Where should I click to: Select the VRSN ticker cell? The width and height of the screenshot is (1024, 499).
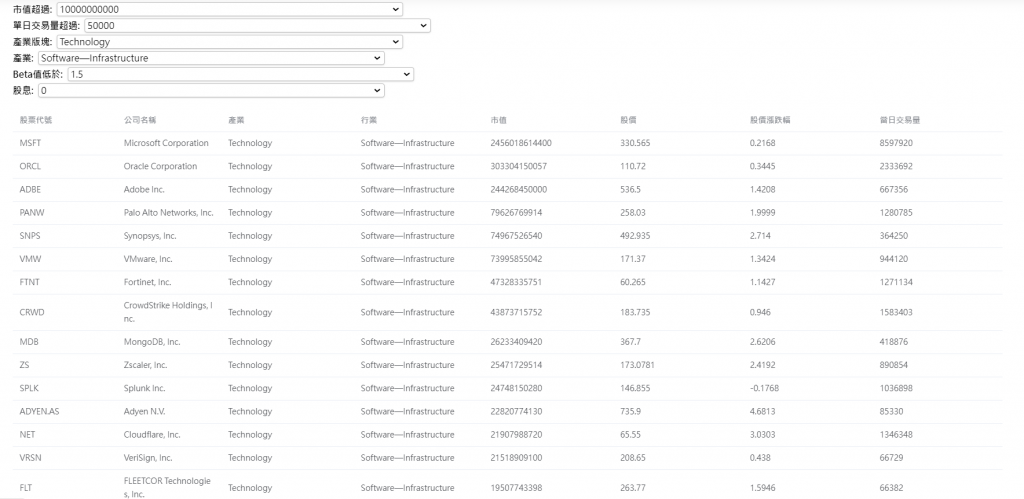coord(30,458)
